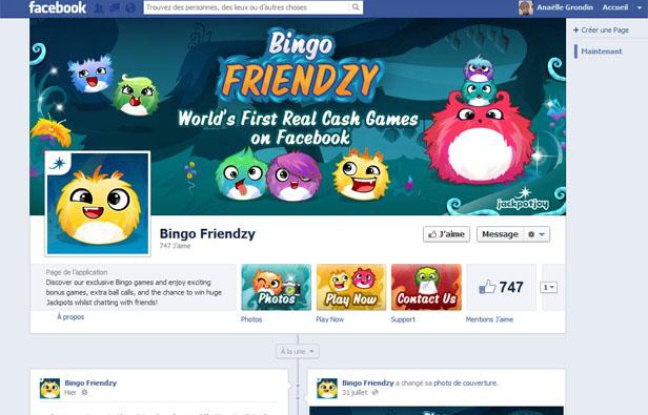Open notifications globe icon in header
Image resolution: width=648 pixels, height=415 pixels.
point(130,8)
